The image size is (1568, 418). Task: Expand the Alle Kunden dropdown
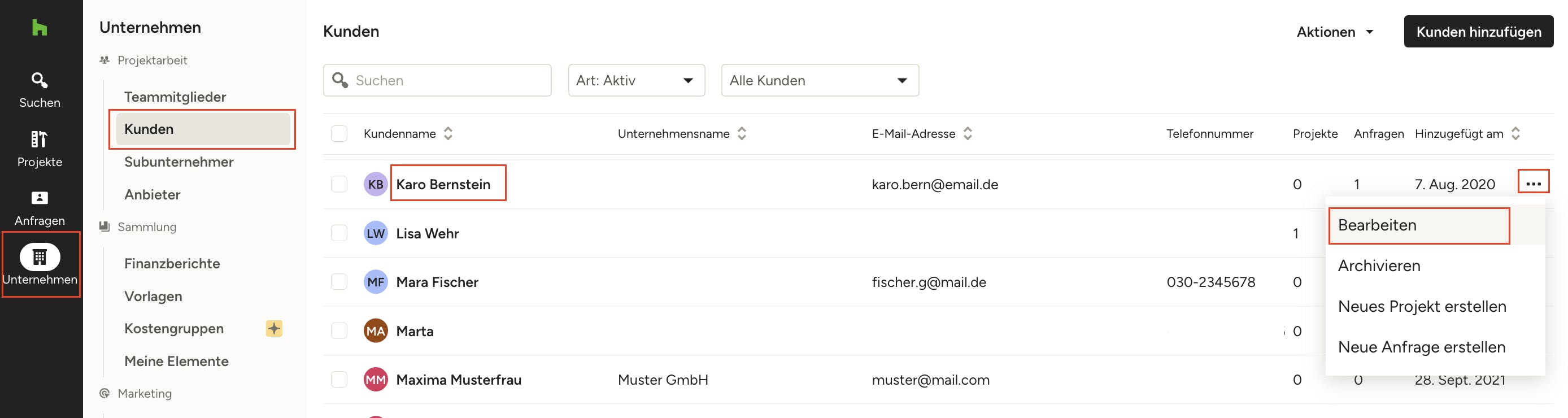pyautogui.click(x=820, y=80)
